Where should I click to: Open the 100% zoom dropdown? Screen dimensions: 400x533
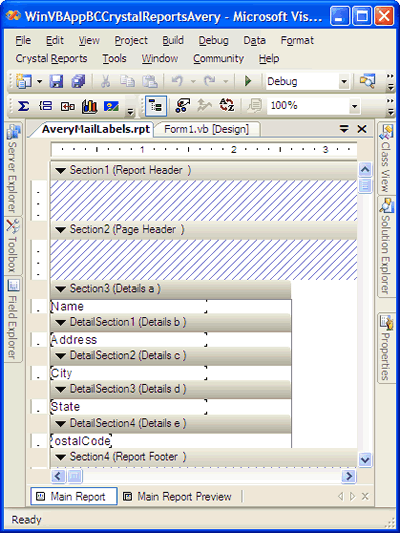coord(354,106)
